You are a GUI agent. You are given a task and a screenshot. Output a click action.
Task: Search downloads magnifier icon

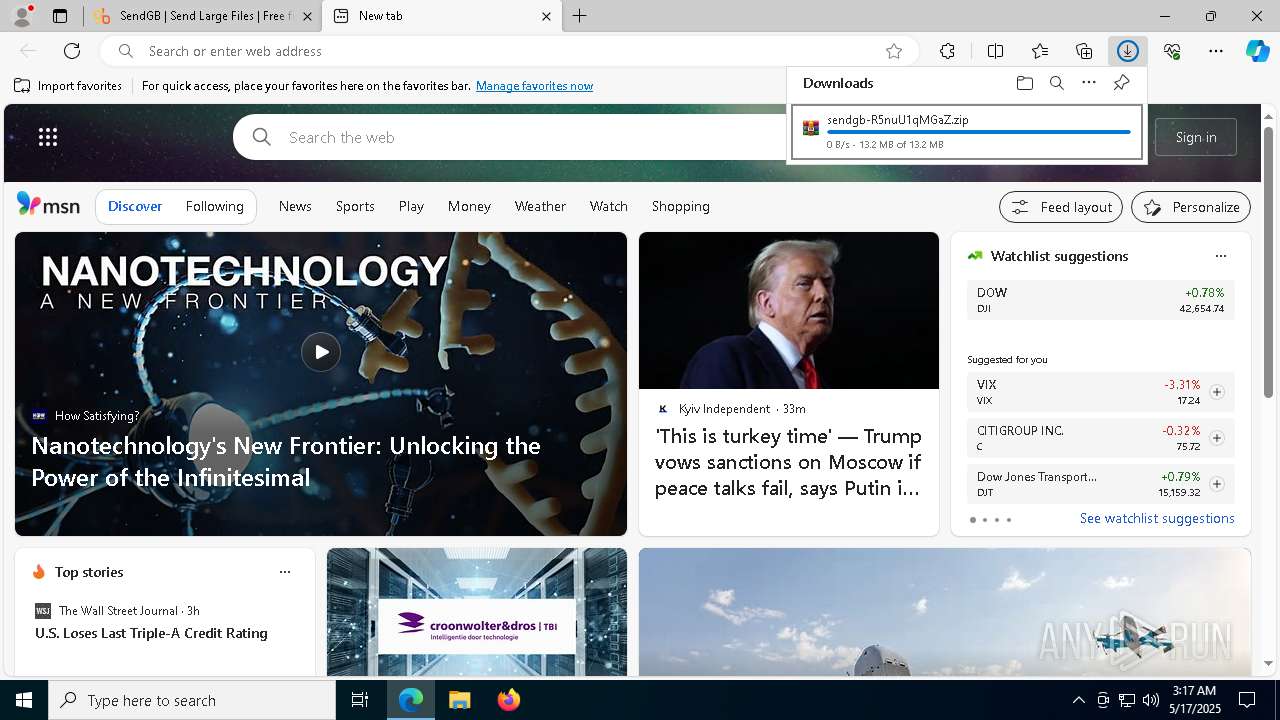pyautogui.click(x=1057, y=83)
